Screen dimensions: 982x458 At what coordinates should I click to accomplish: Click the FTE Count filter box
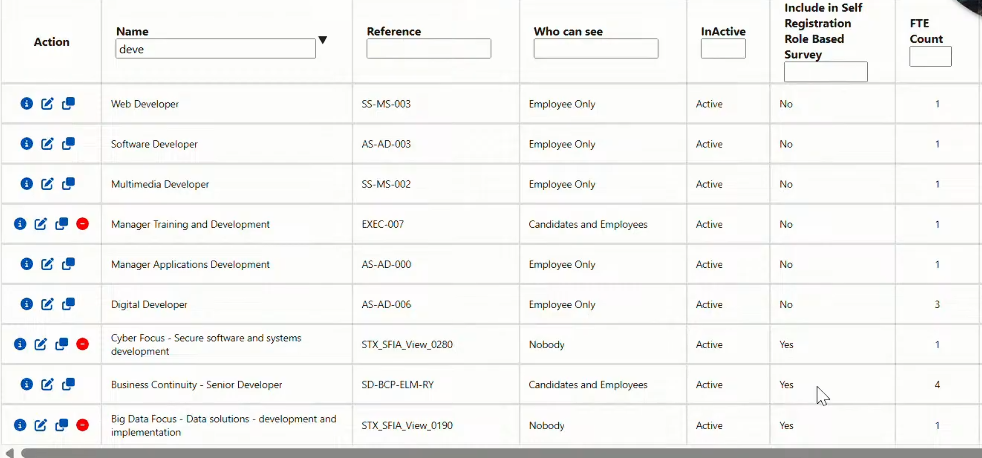(930, 56)
